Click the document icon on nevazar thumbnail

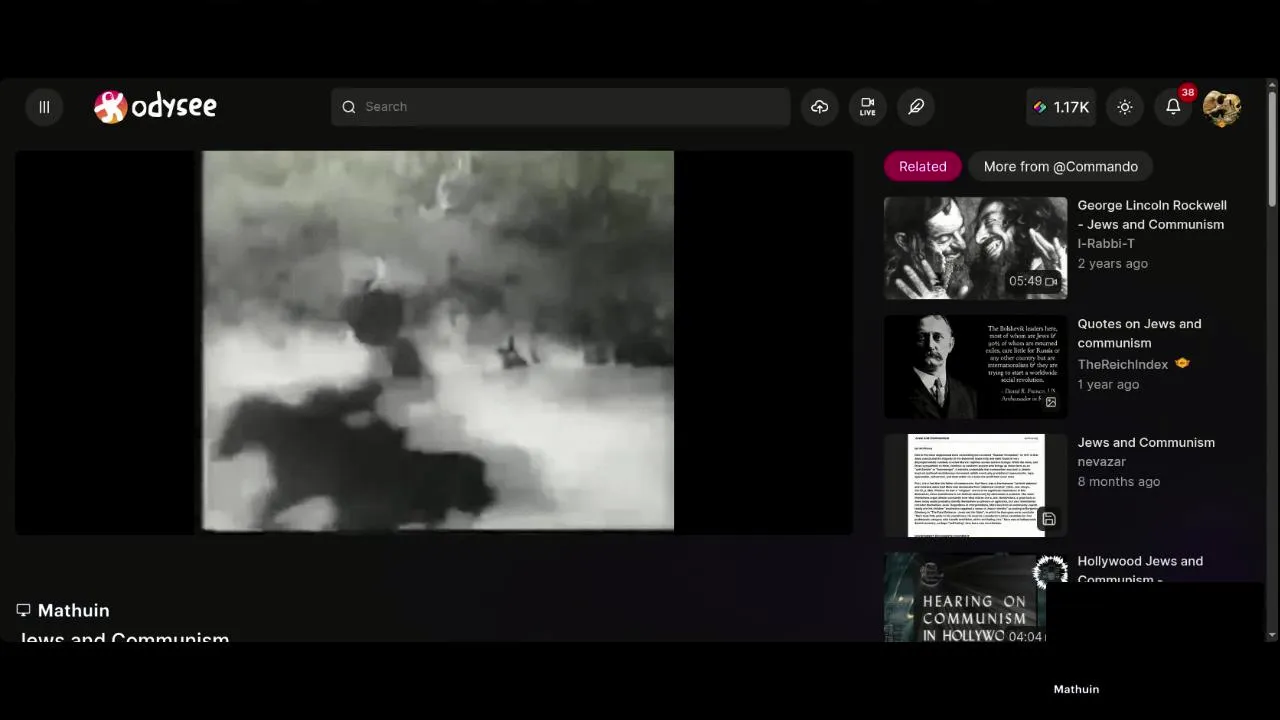point(1048,519)
